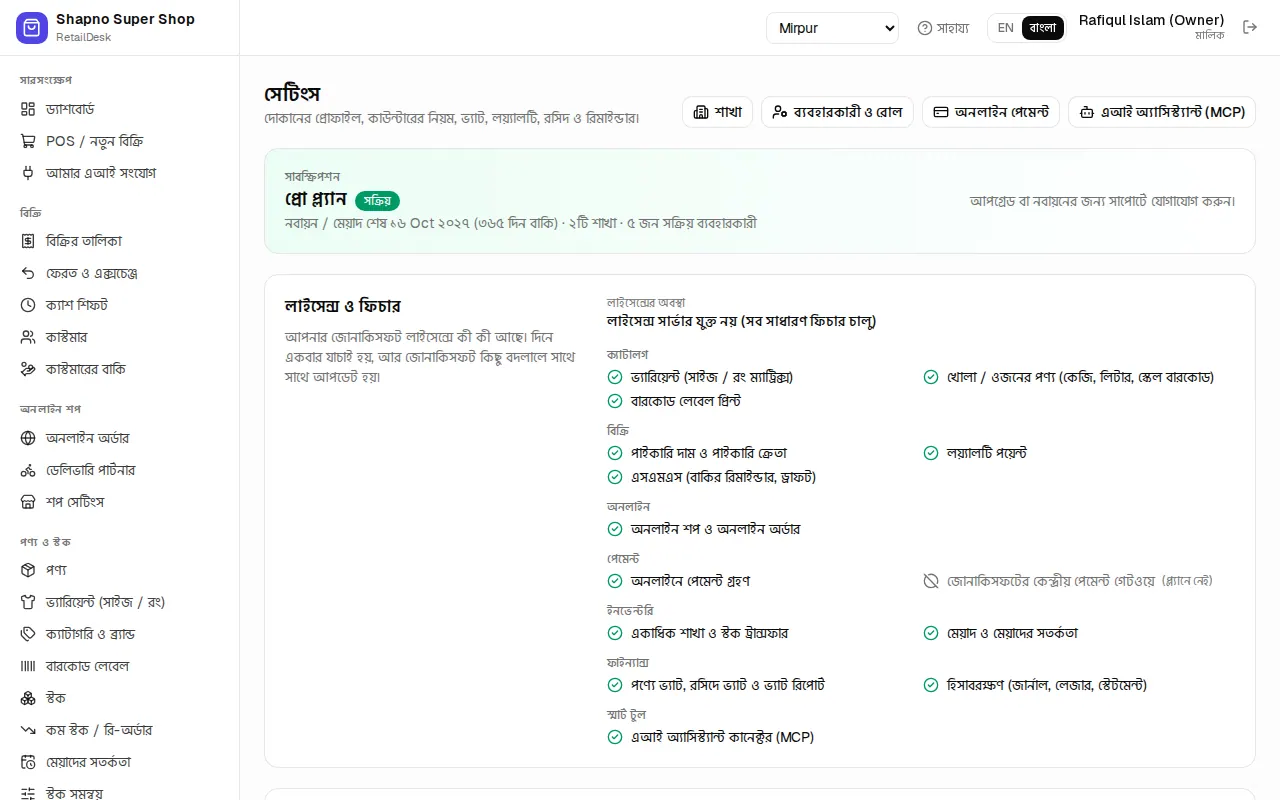The width and height of the screenshot is (1280, 800).
Task: Switch interface language to EN
Action: (x=1006, y=28)
